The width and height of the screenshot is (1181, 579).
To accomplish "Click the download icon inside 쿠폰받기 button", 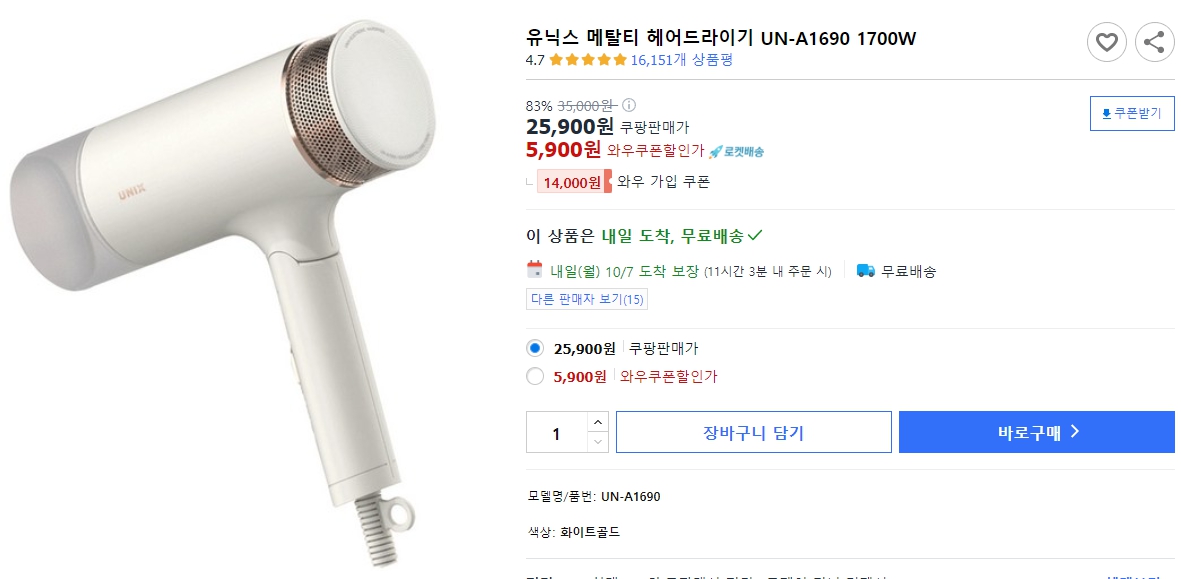I will (1107, 113).
